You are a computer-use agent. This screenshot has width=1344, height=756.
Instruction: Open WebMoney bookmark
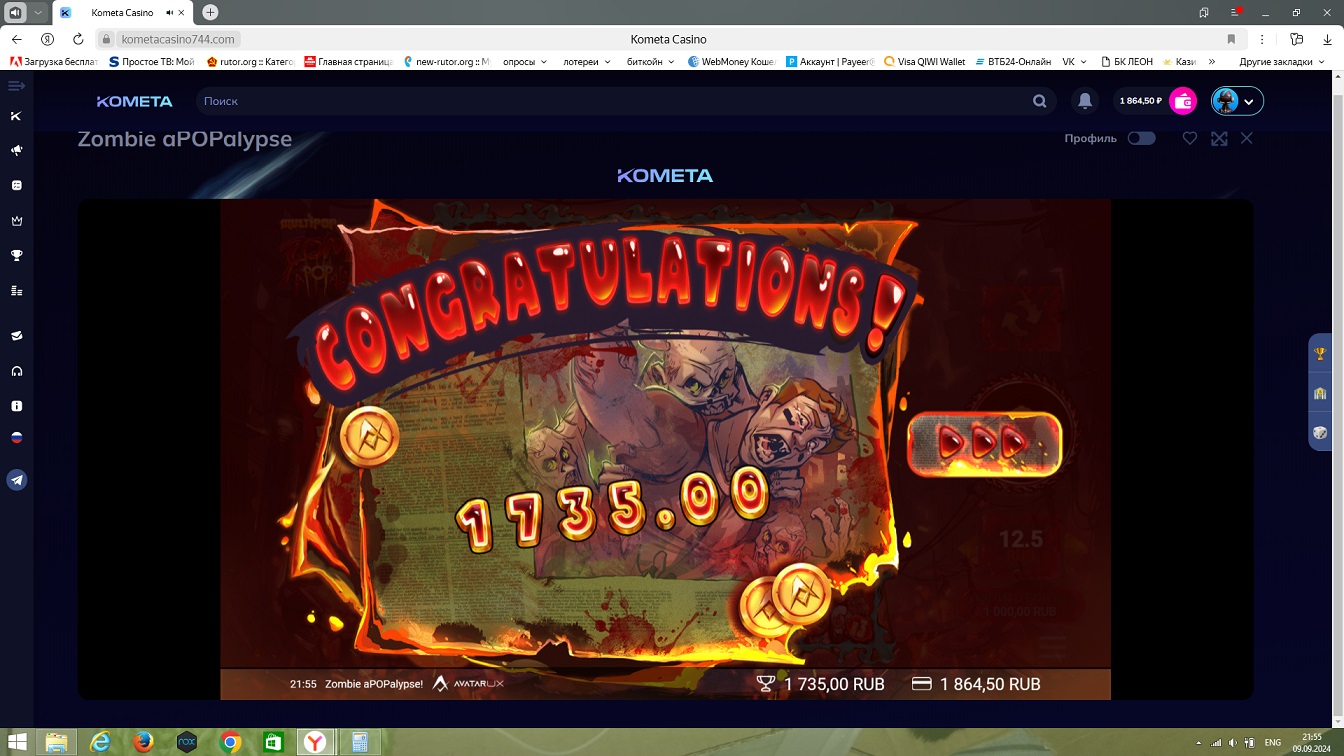click(732, 62)
